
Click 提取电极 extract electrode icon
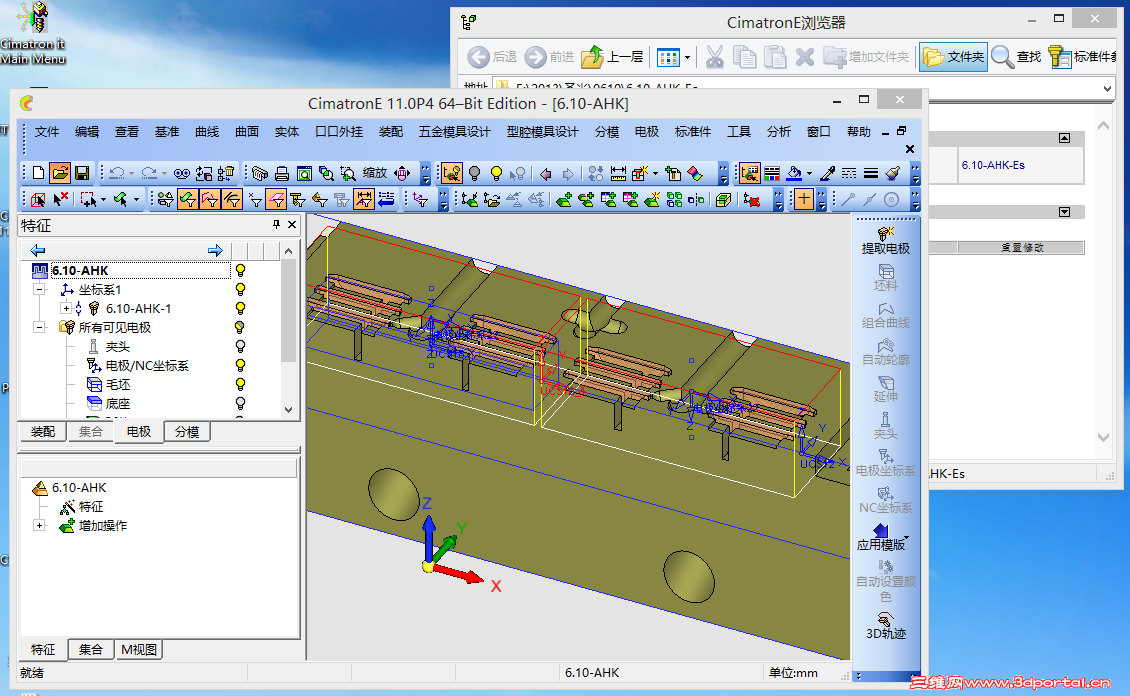point(886,241)
